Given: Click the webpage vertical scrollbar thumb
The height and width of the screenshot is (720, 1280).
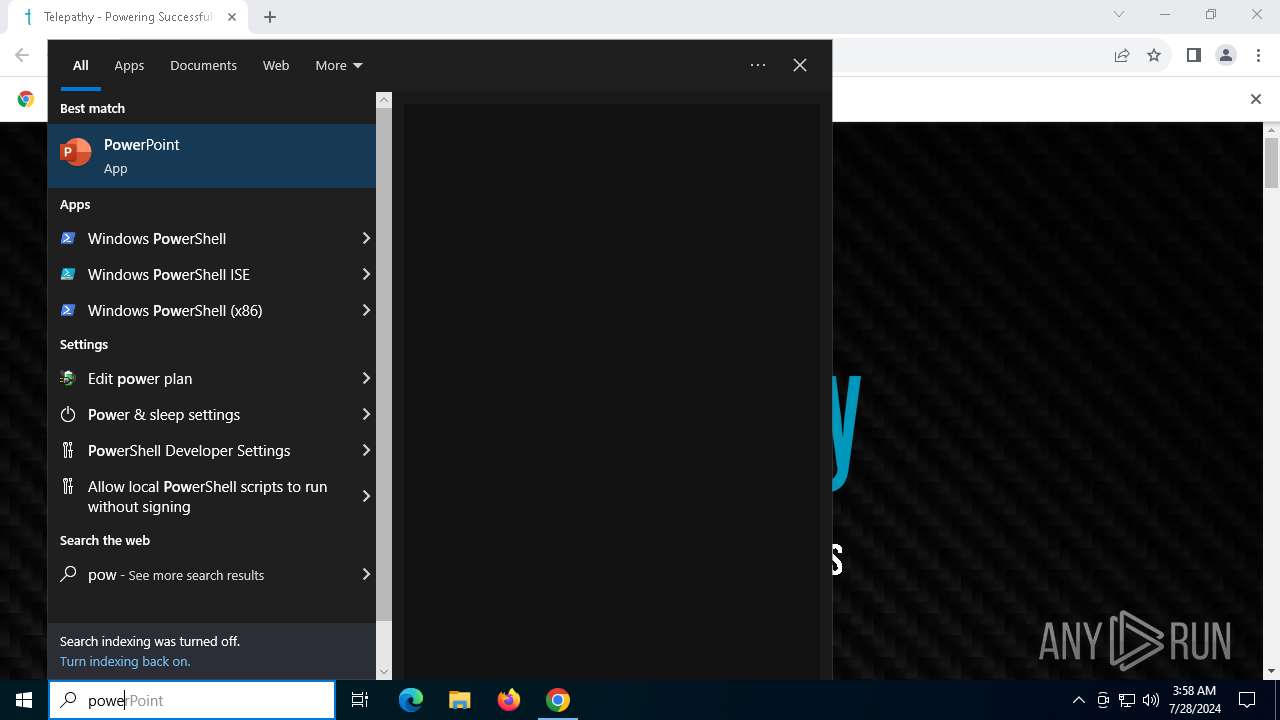Looking at the screenshot, I should pos(1272,163).
